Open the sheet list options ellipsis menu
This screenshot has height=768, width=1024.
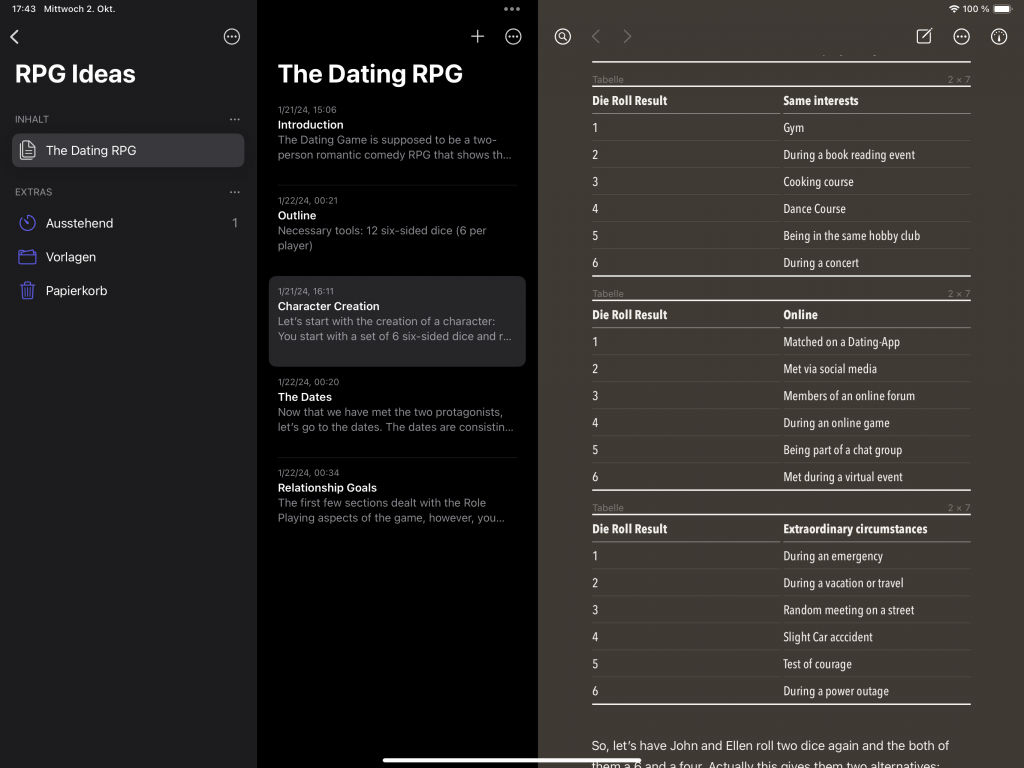(513, 37)
